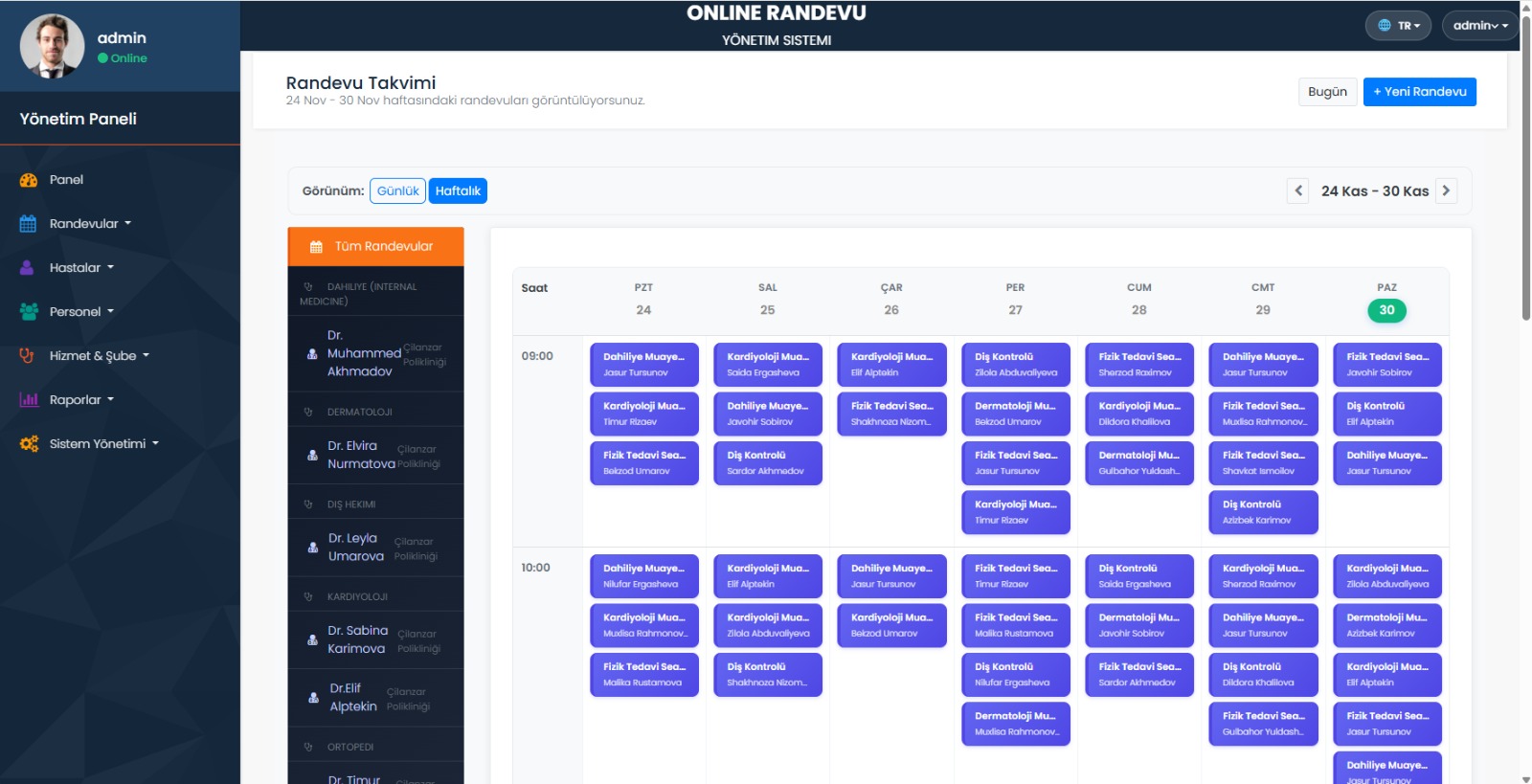
Task: Expand the Randevular sidebar menu
Action: pyautogui.click(x=90, y=224)
